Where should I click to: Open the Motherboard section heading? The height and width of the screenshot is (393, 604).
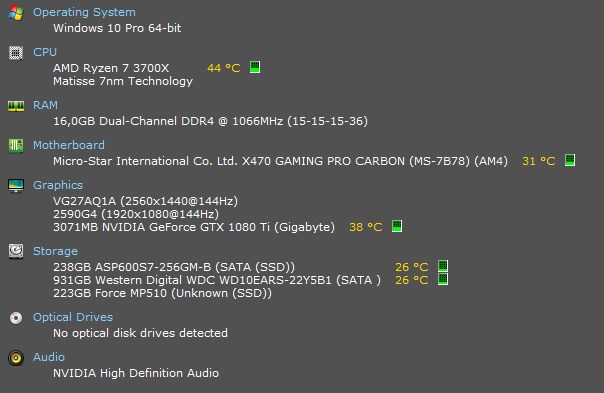tap(69, 145)
